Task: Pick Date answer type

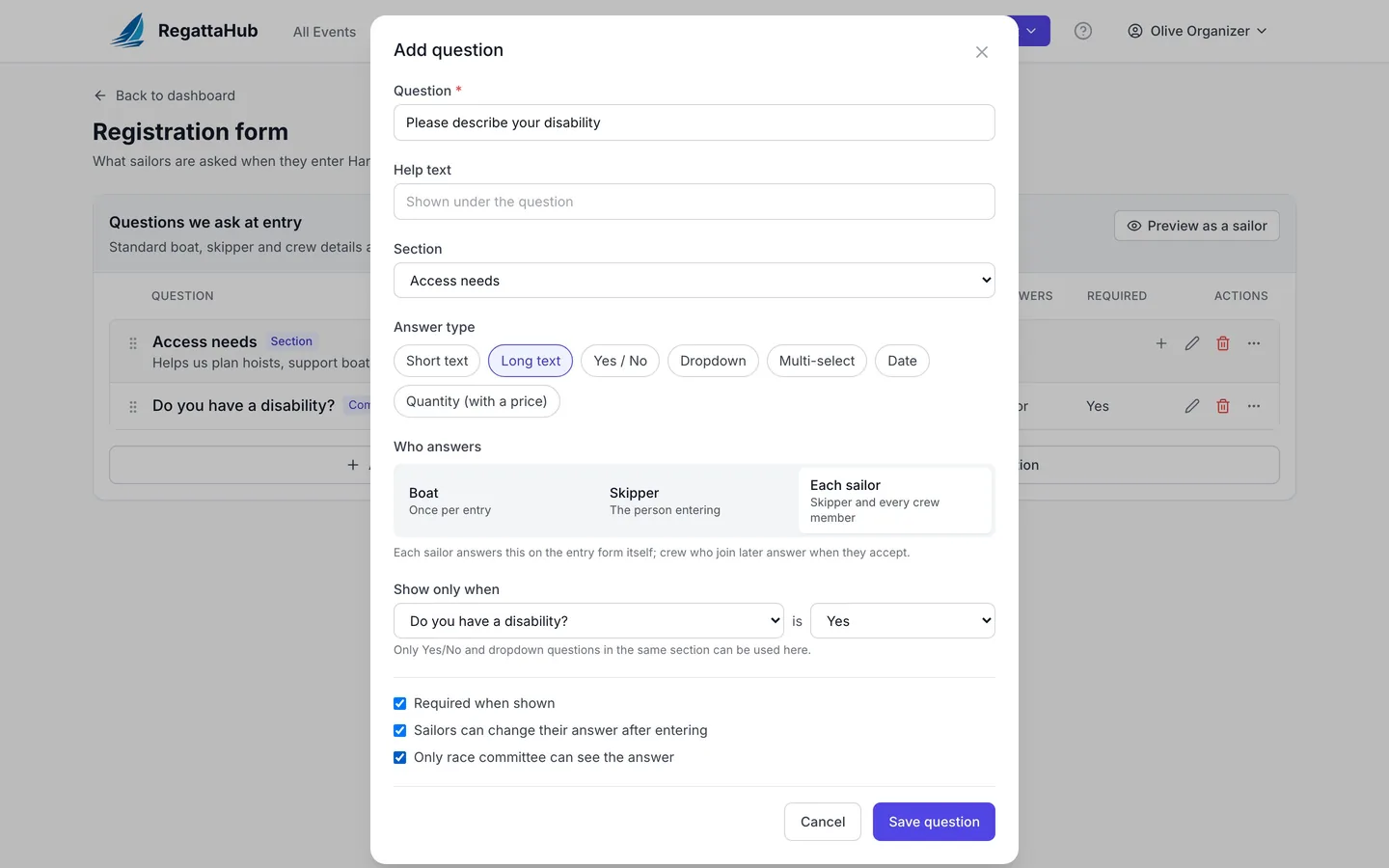Action: click(x=902, y=361)
